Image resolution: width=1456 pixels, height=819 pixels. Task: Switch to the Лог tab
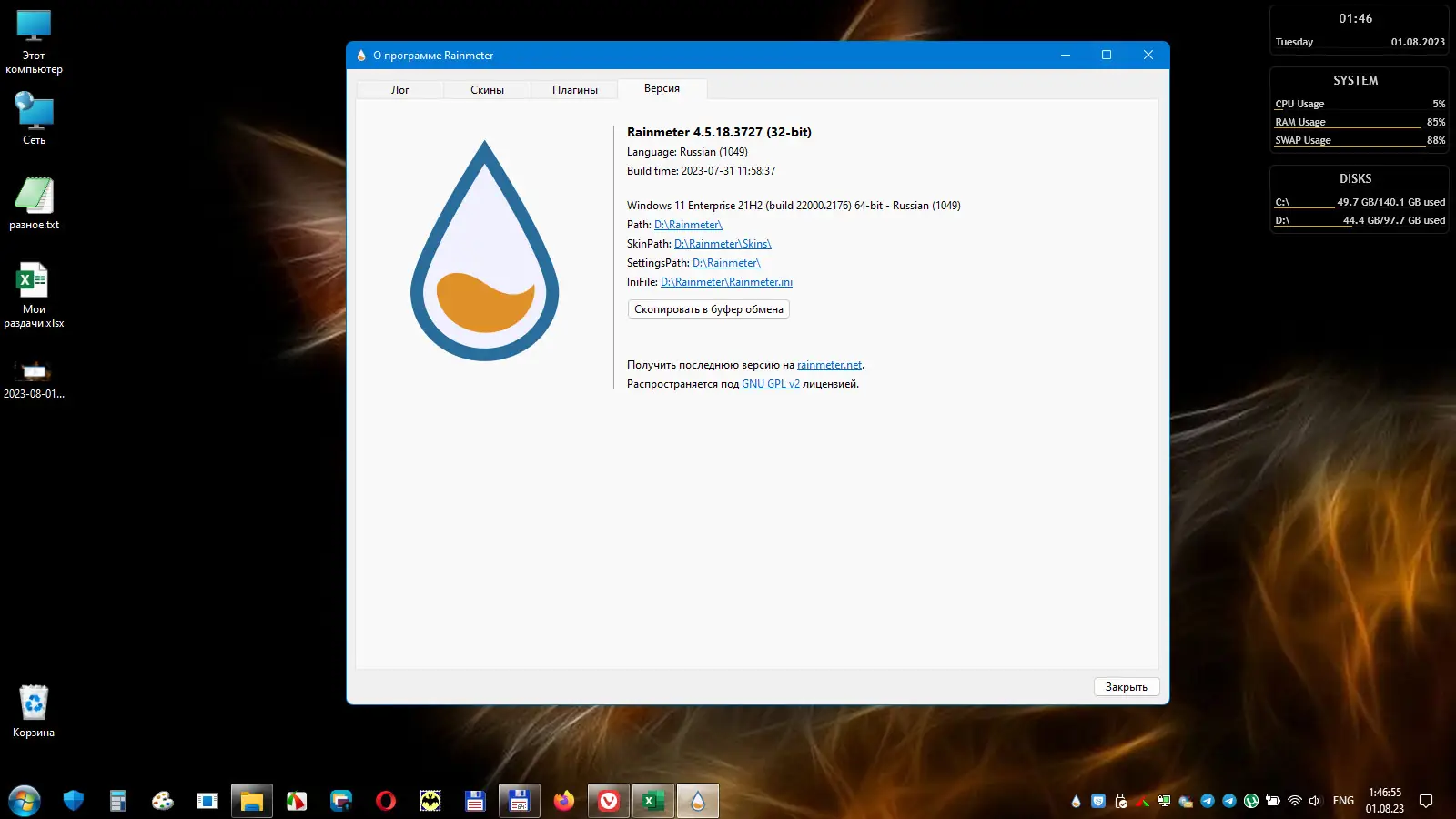[x=400, y=89]
